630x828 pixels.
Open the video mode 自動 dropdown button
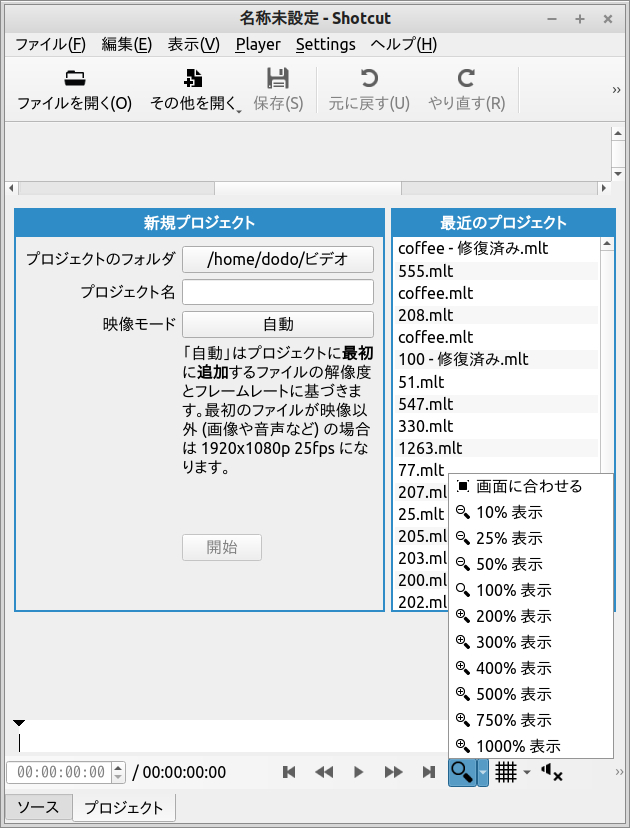tap(278, 324)
